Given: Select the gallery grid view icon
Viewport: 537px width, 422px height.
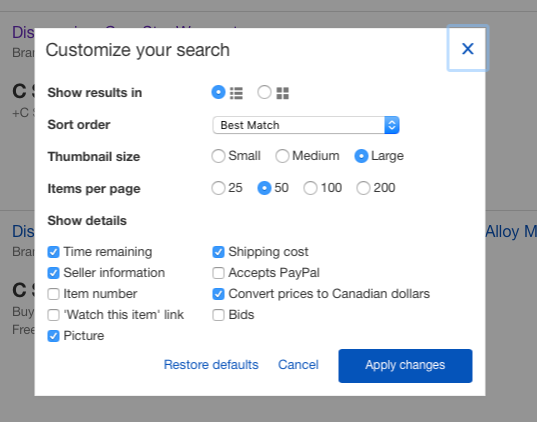Looking at the screenshot, I should tap(283, 93).
